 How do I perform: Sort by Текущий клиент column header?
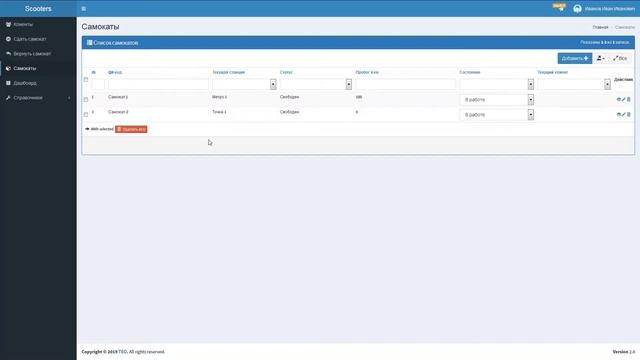coord(552,72)
